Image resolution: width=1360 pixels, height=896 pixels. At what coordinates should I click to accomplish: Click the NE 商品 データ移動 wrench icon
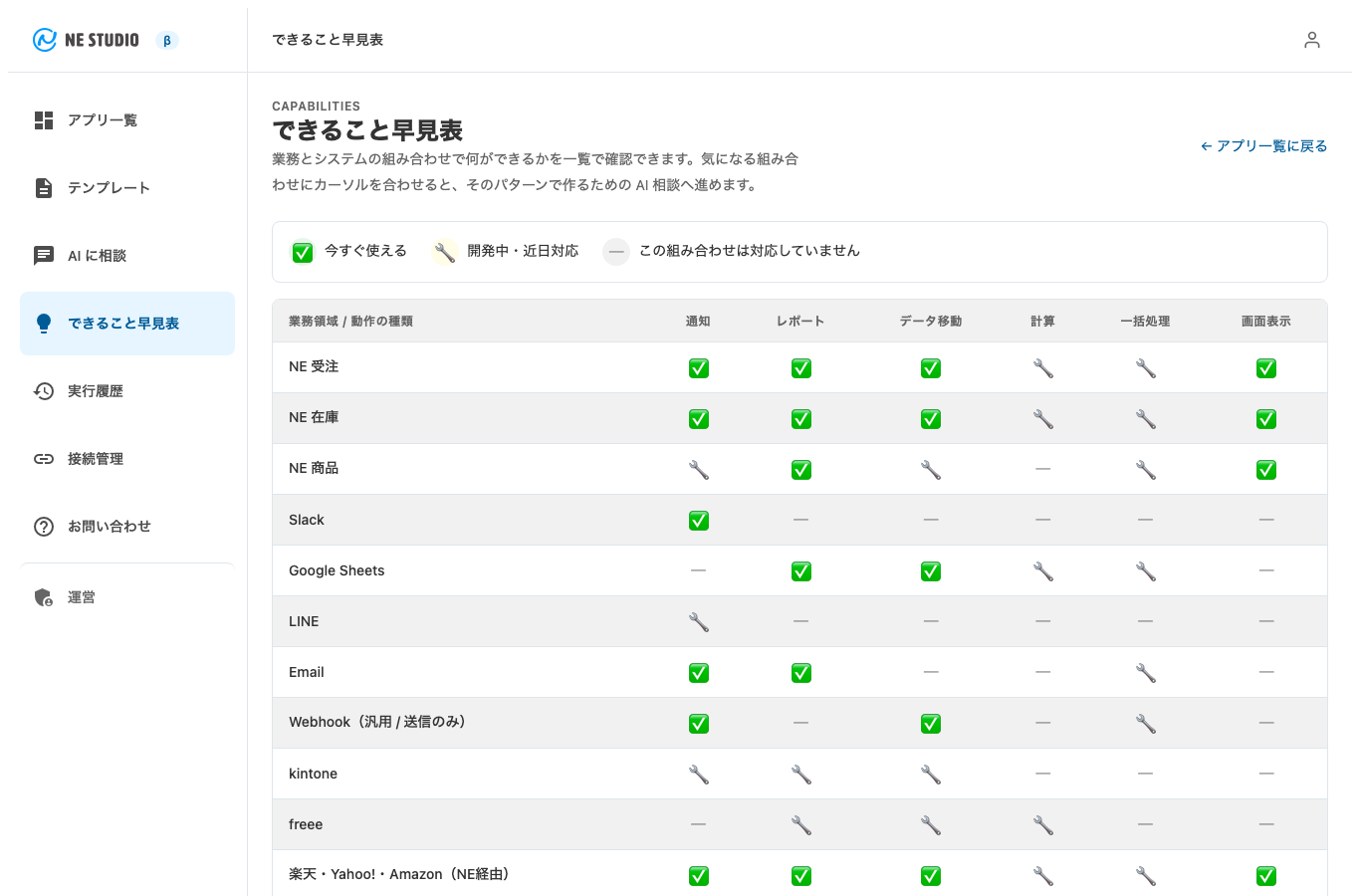[x=931, y=470]
